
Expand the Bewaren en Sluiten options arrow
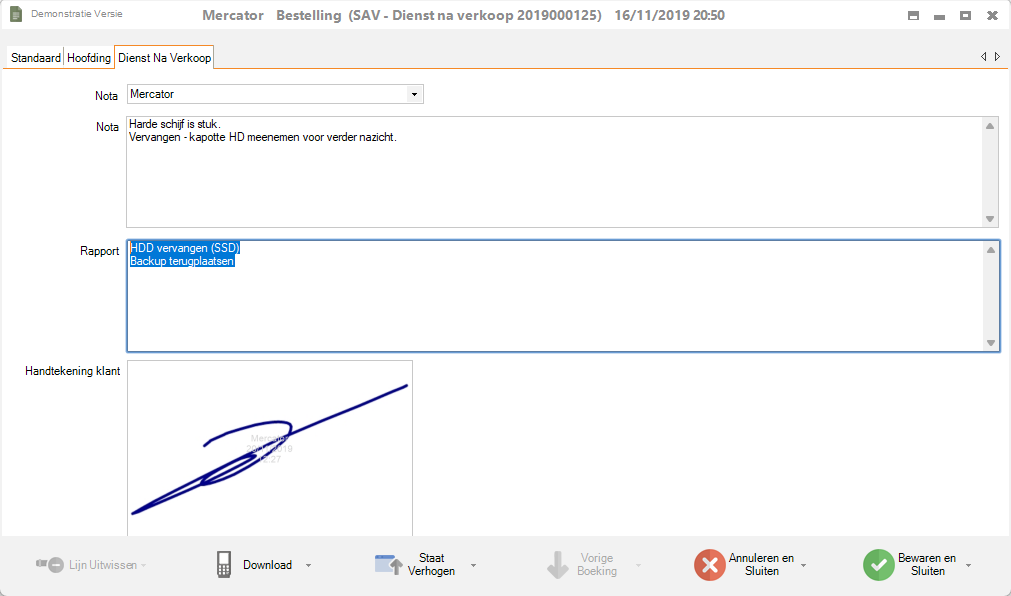click(x=968, y=566)
